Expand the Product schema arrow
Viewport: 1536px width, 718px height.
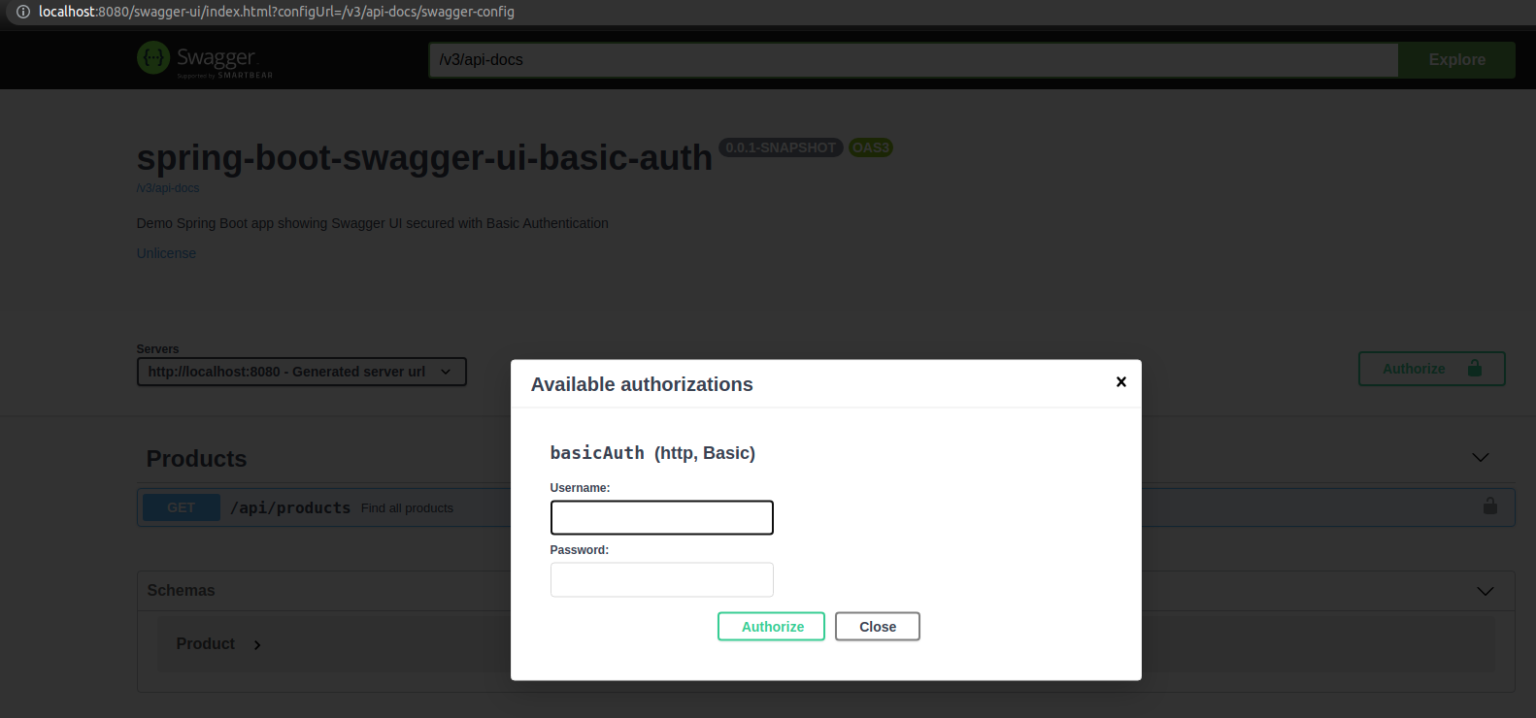pyautogui.click(x=257, y=645)
